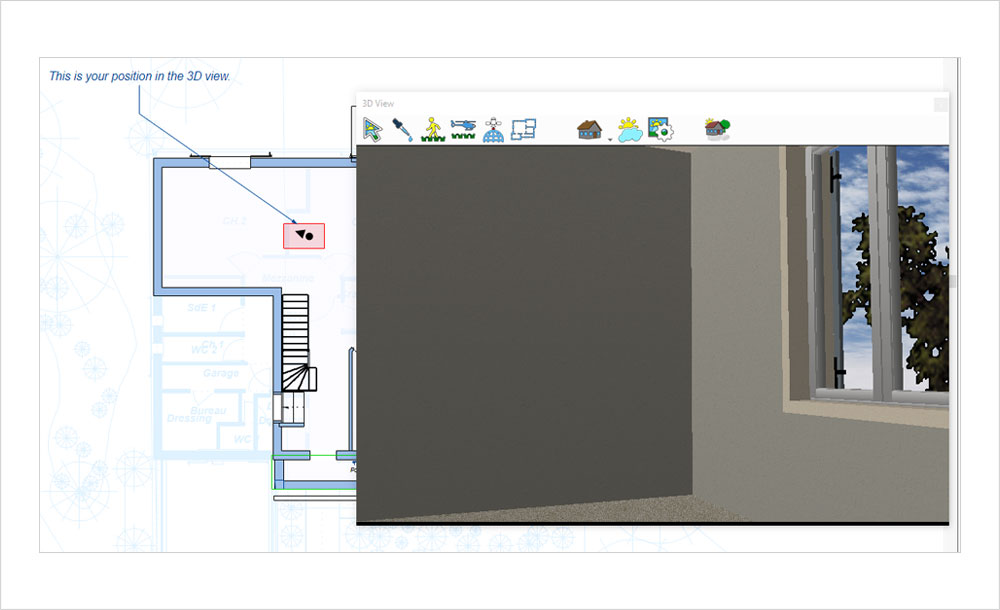Activate the walking person walk-through mode

tap(432, 129)
